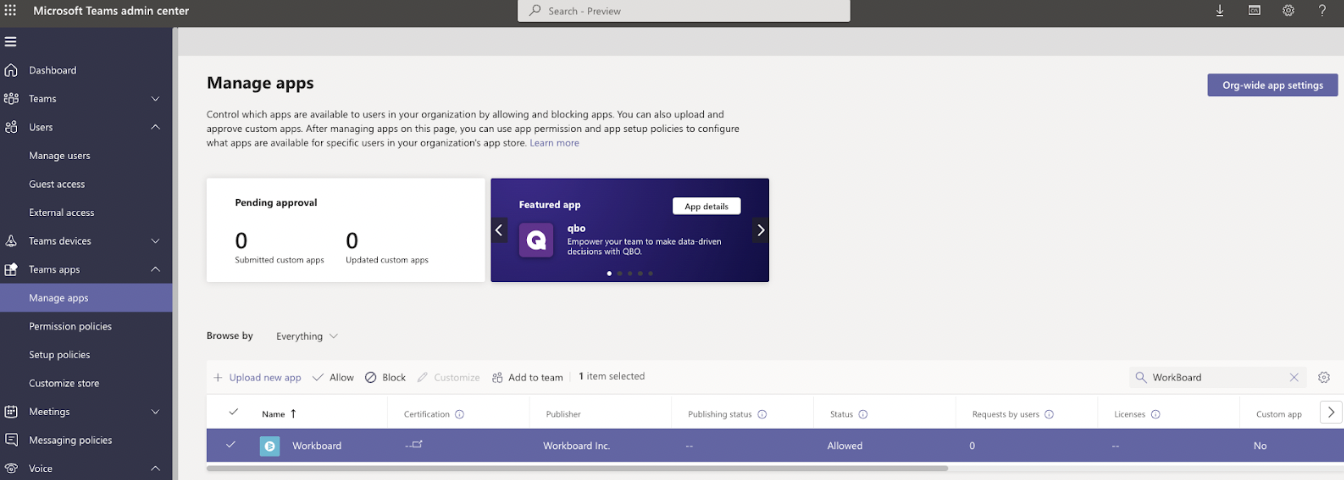Click Publishing status info icon
The image size is (1344, 480).
click(x=762, y=414)
